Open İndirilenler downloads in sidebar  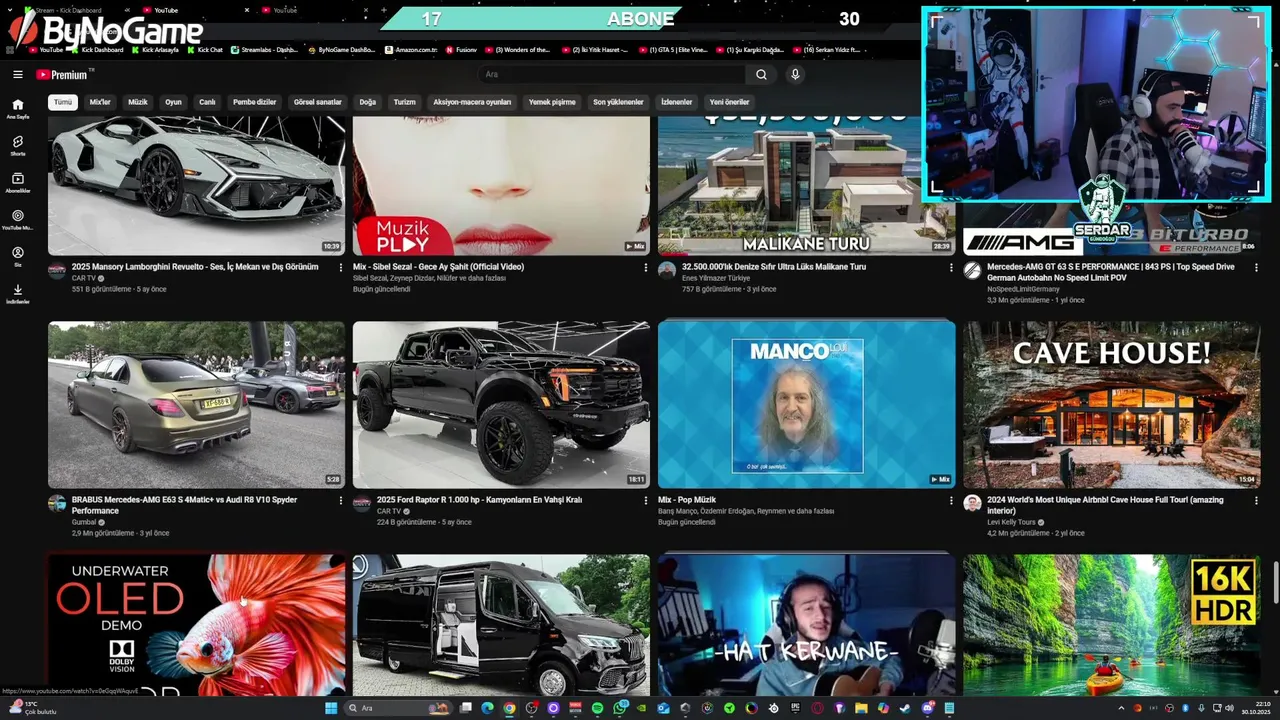(17, 293)
